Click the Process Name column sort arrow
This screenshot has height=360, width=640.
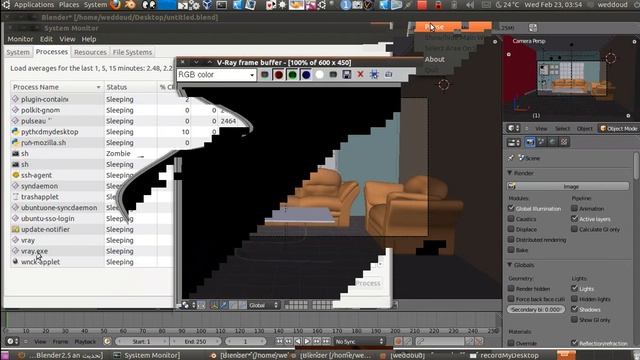[x=98, y=87]
